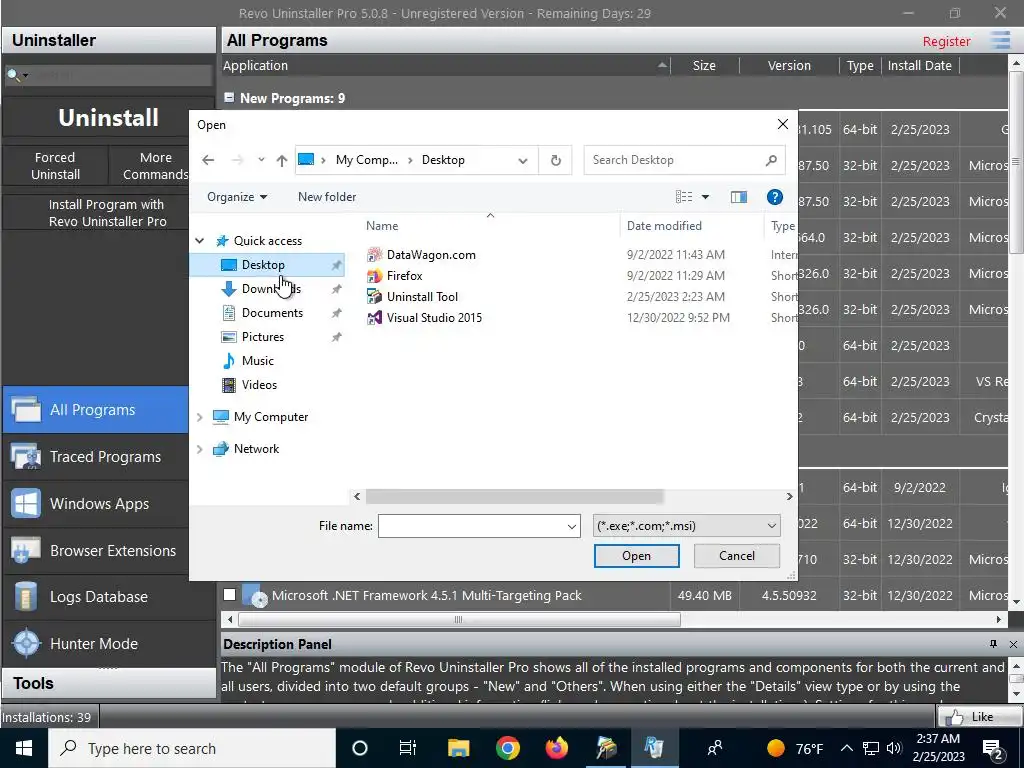Open File Explorer from the taskbar
1024x768 pixels.
pyautogui.click(x=458, y=748)
